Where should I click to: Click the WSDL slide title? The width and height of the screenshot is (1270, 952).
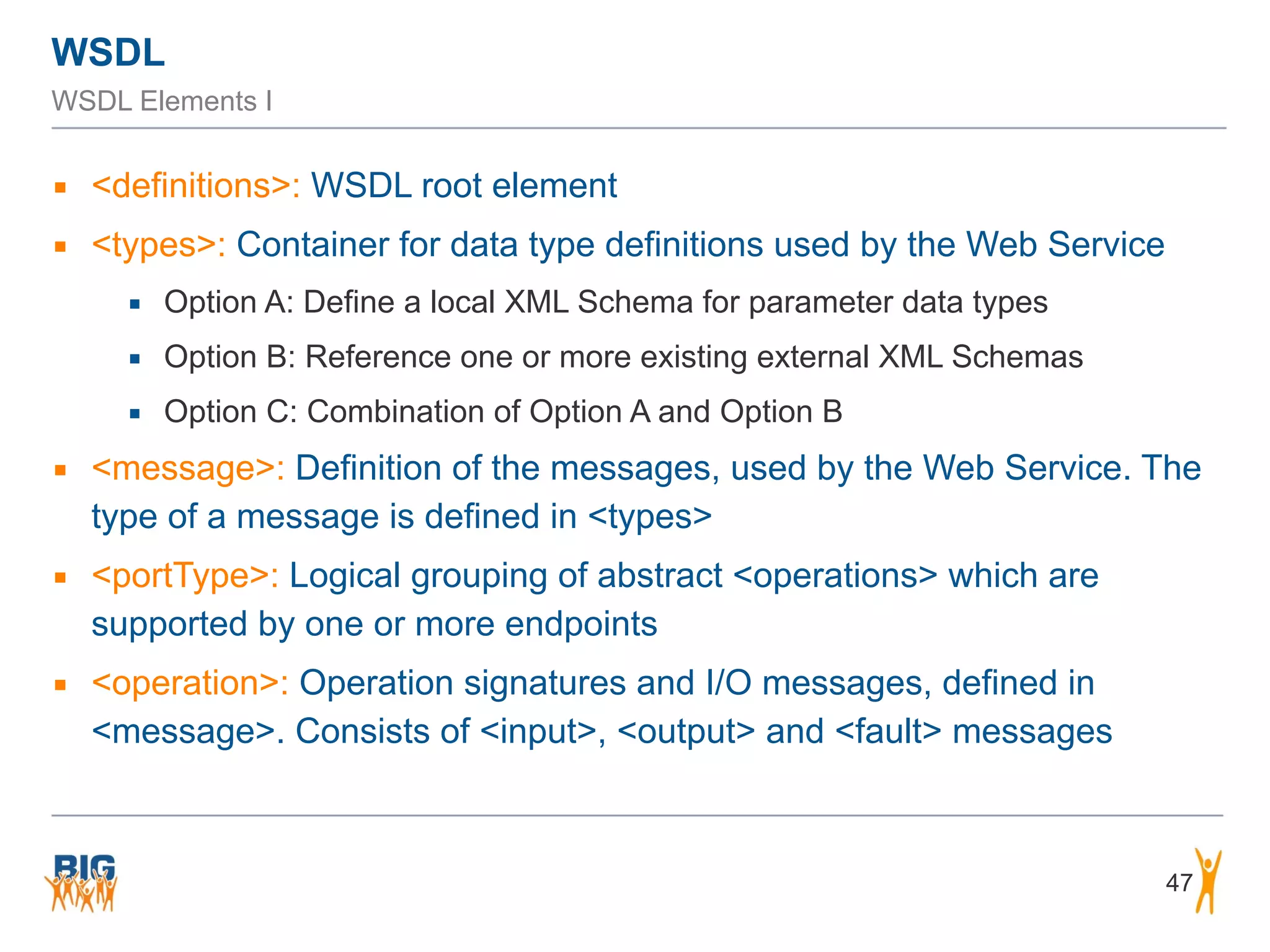click(109, 53)
